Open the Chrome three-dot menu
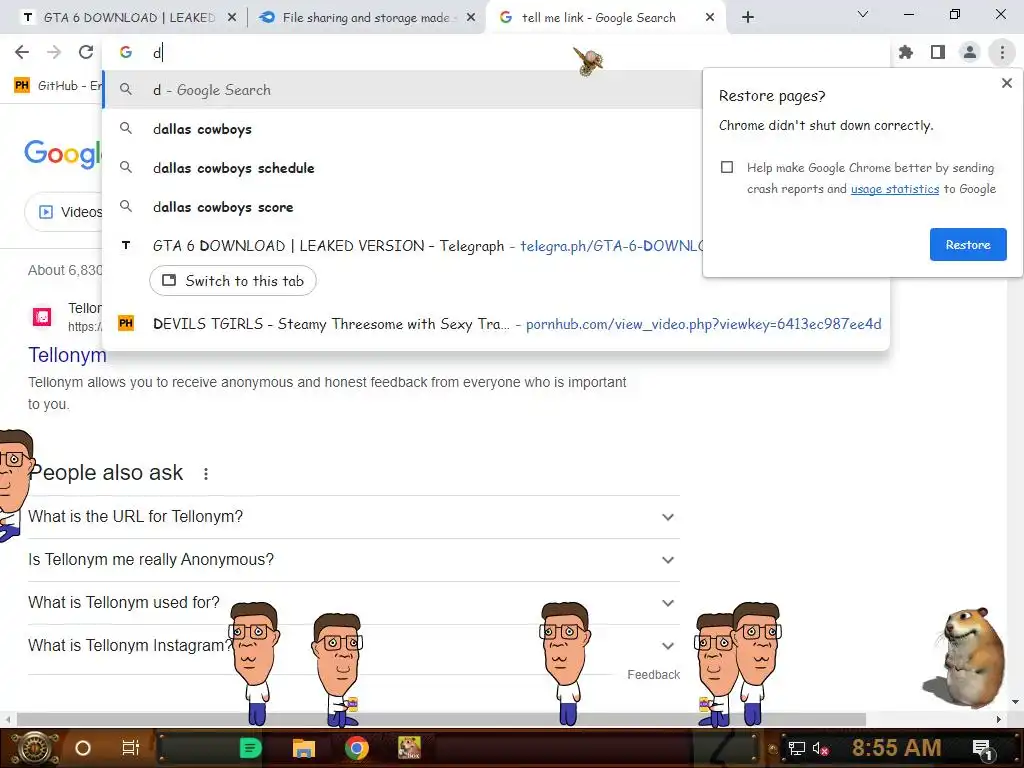 pos(1002,52)
